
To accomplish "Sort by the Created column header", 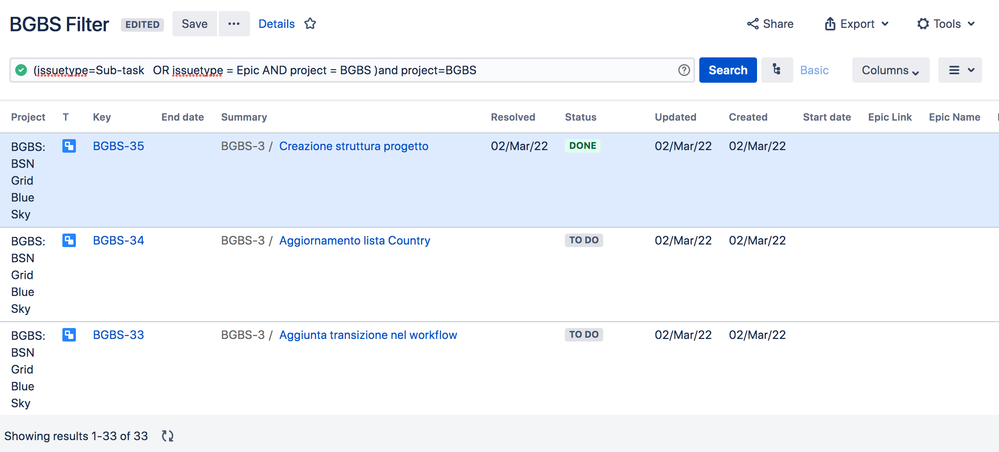I will point(748,117).
